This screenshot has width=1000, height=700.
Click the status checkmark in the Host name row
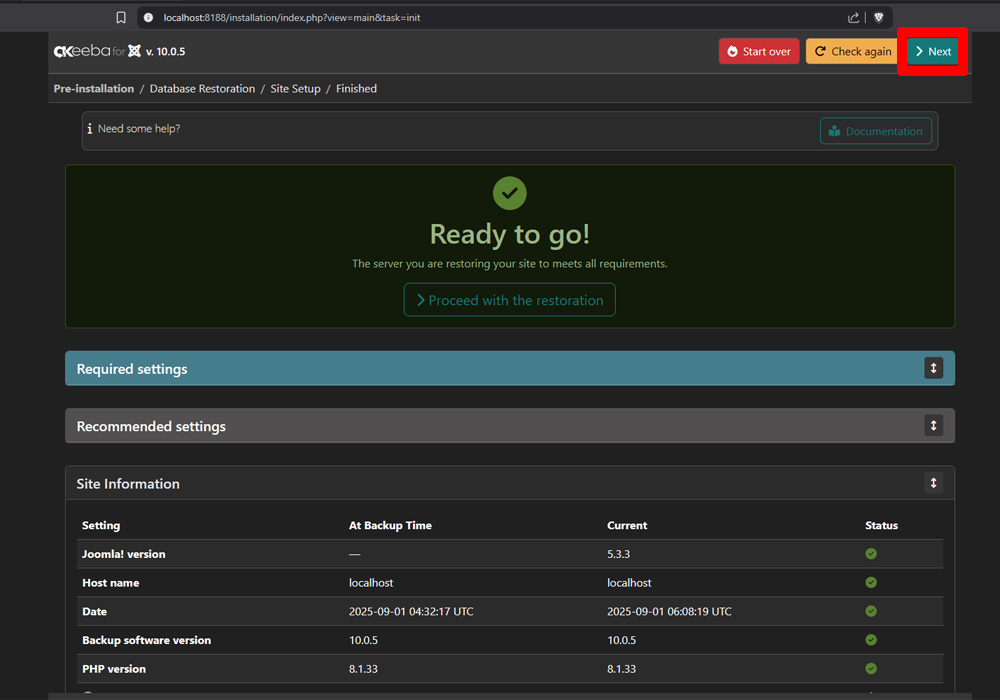tap(871, 582)
